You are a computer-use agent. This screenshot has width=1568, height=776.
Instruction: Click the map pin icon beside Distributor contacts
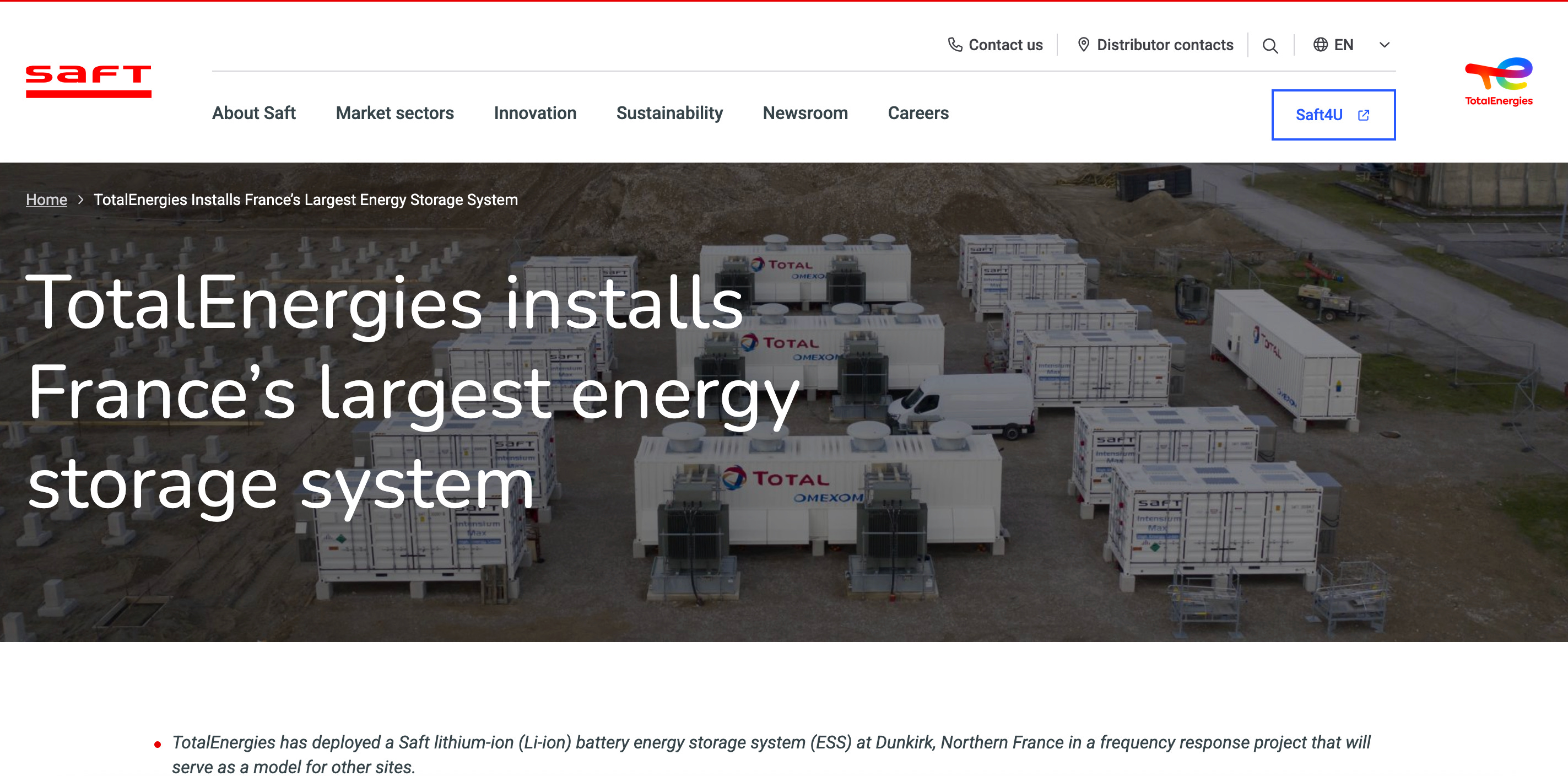(x=1084, y=45)
